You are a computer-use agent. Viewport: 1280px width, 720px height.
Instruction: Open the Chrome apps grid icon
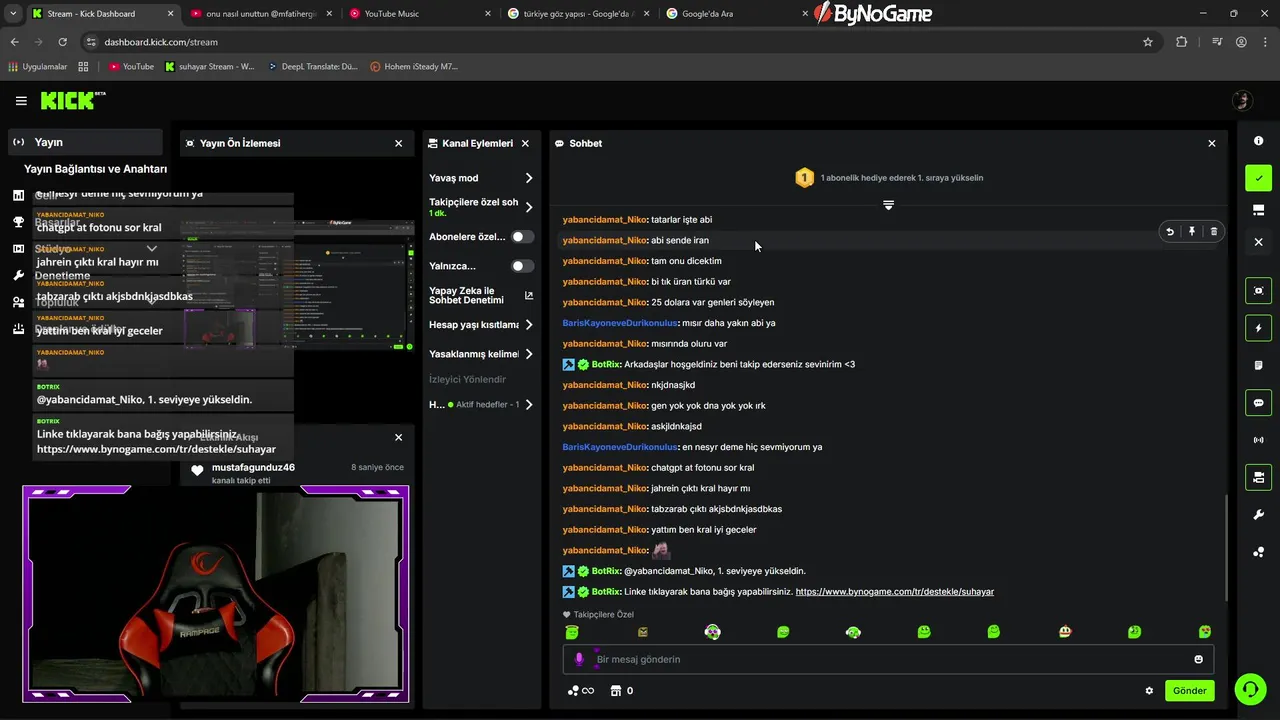[x=83, y=67]
